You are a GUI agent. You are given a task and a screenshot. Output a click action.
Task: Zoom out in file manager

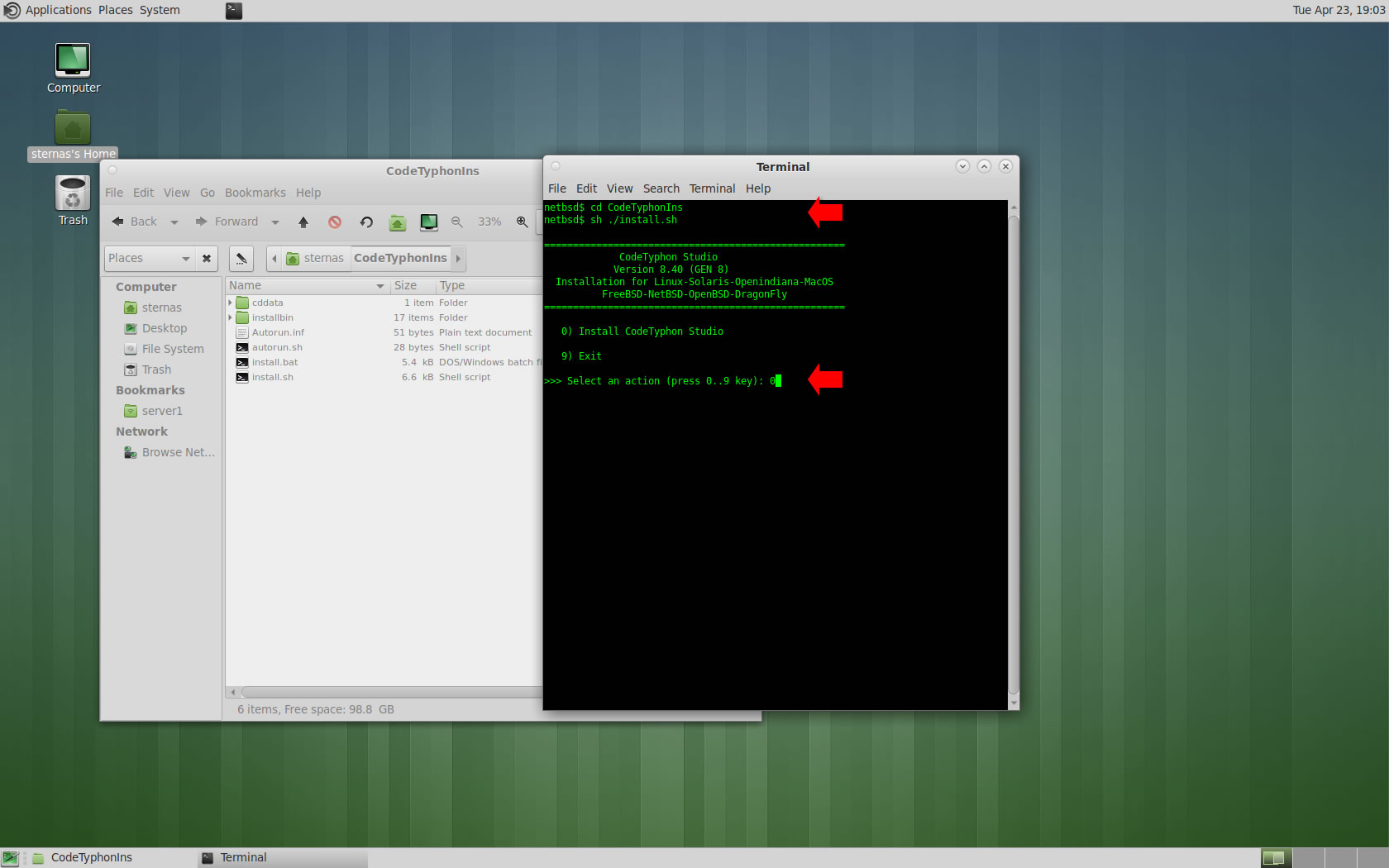point(457,222)
